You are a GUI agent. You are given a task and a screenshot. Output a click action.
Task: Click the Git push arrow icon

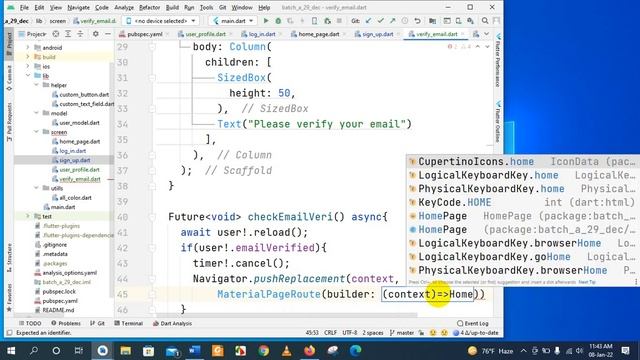392,20
